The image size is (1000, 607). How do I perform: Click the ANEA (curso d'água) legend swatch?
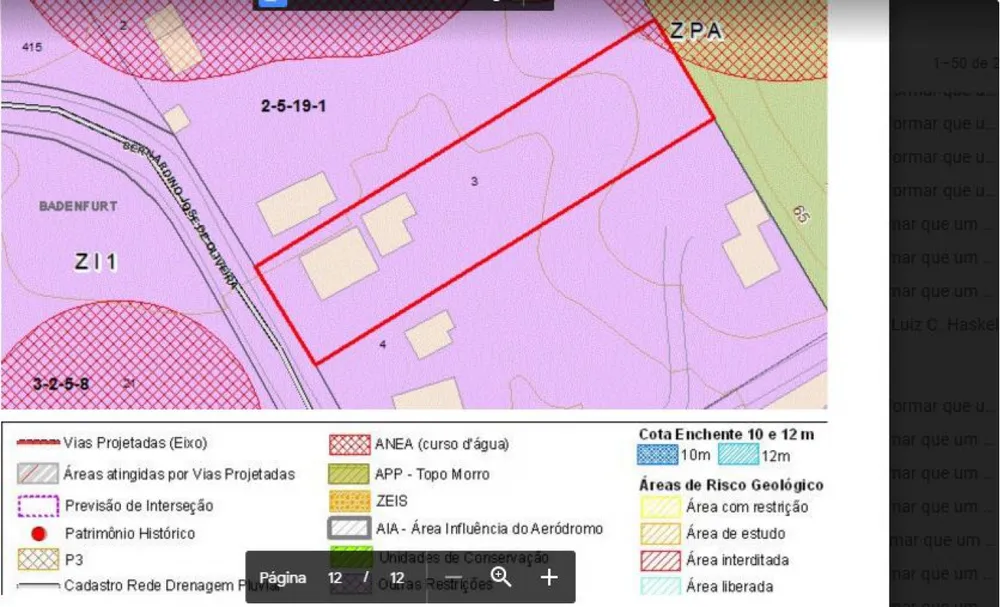click(349, 444)
